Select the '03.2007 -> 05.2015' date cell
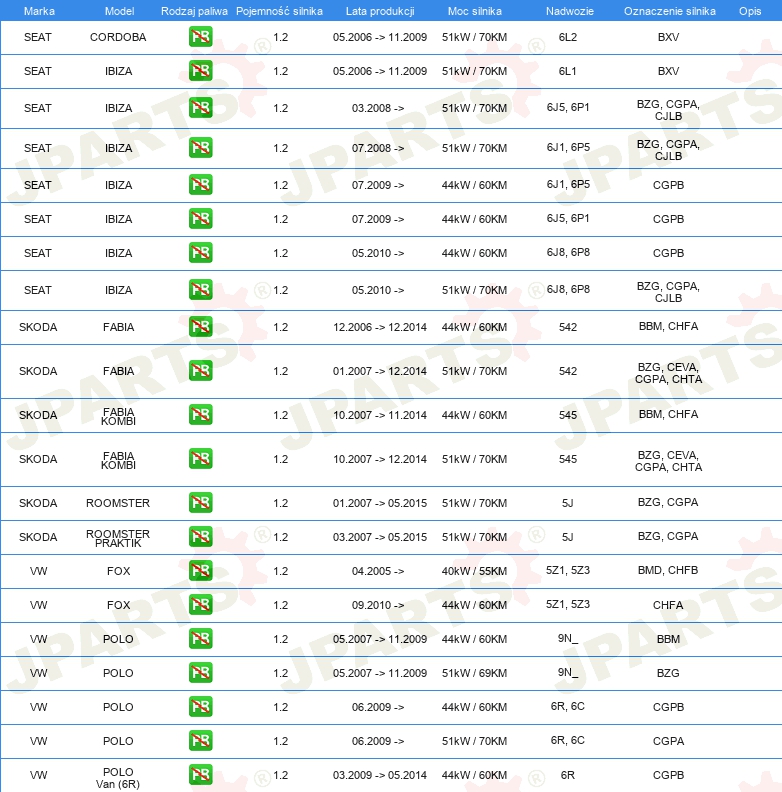The width and height of the screenshot is (782, 792). [380, 537]
